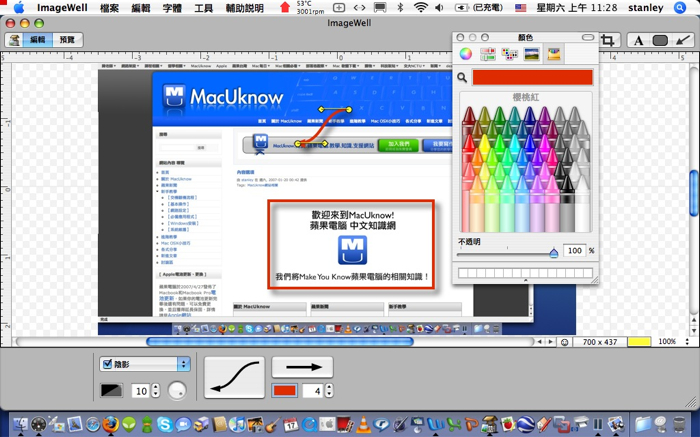
Task: Click the curved arrow style button
Action: [235, 377]
